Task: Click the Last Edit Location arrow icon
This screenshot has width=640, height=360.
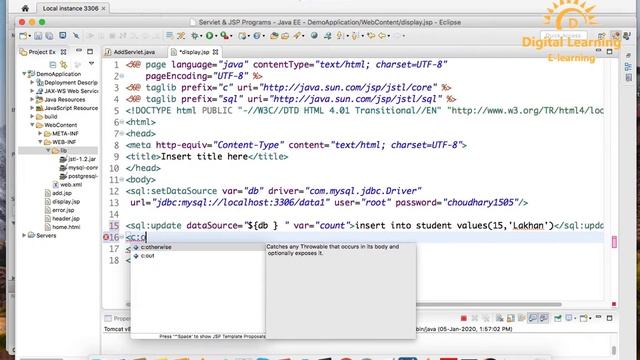Action: [371, 36]
